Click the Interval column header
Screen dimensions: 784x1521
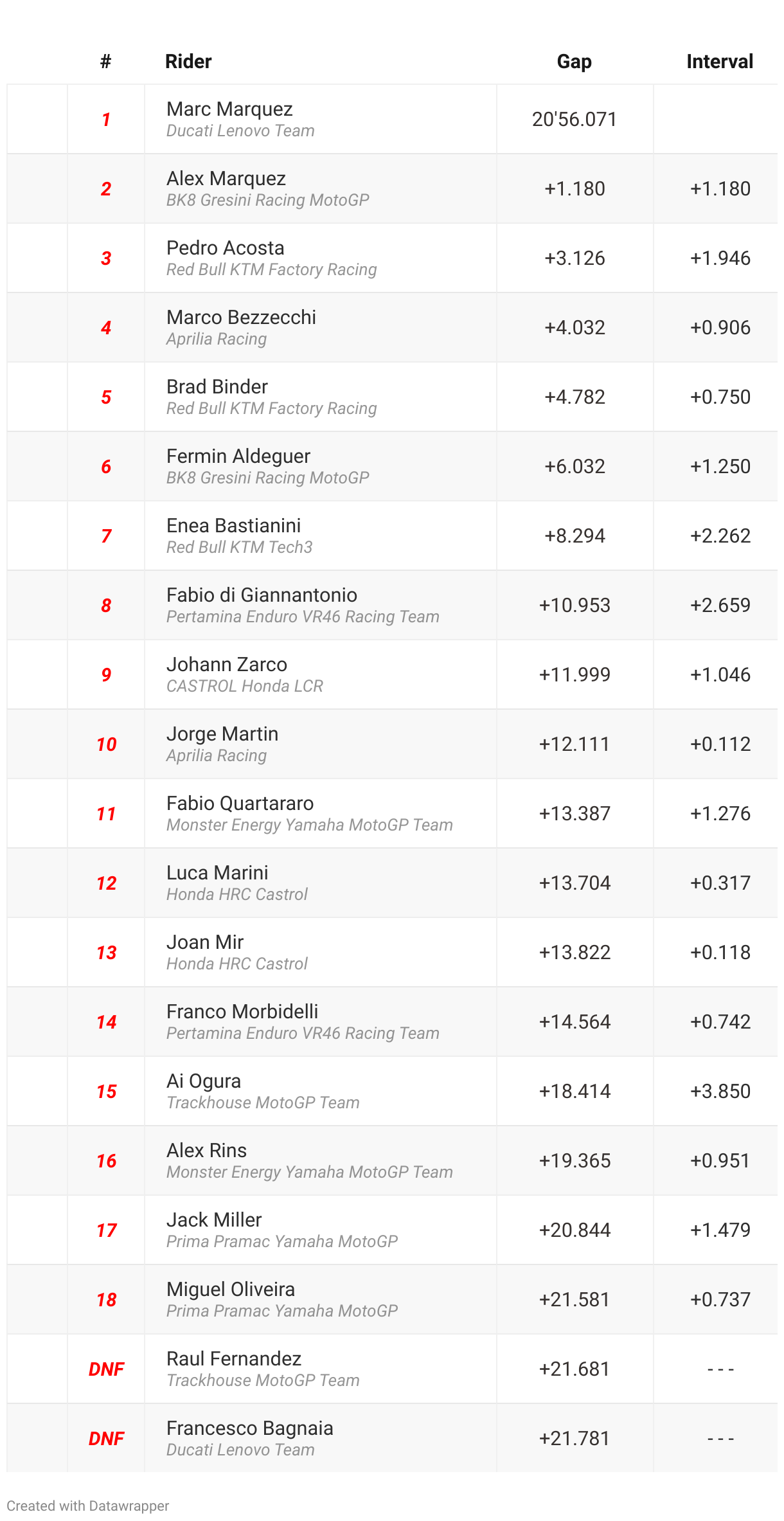[x=720, y=62]
